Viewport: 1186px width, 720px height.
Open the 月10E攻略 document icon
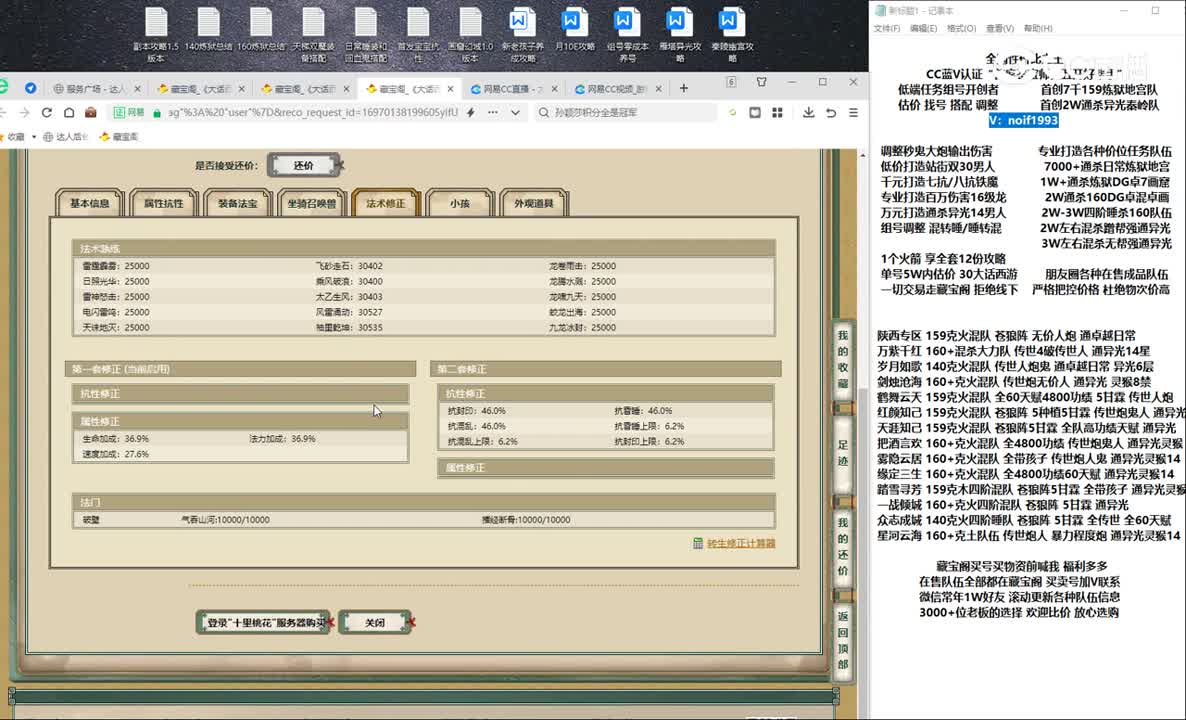pos(574,29)
